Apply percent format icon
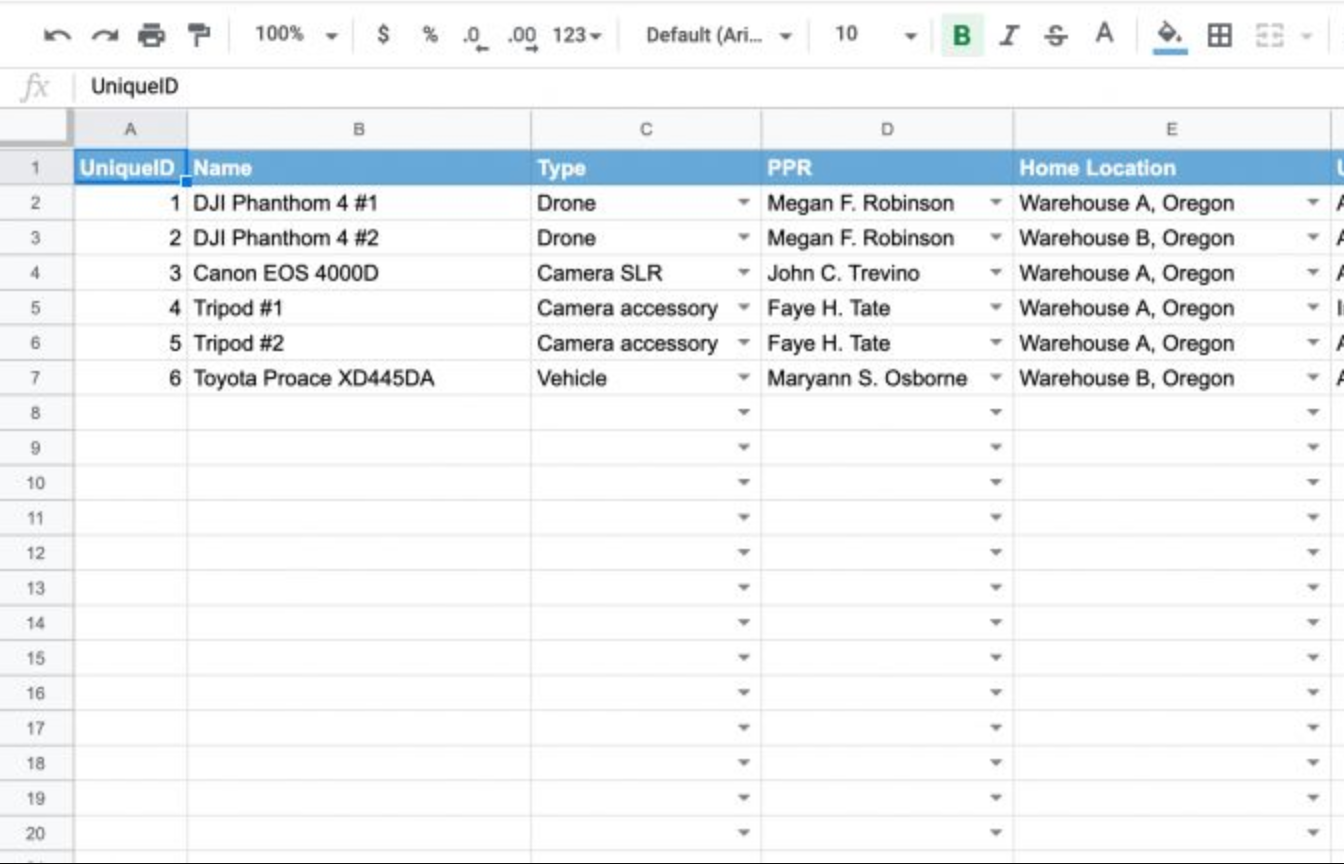The image size is (1344, 864). [x=430, y=35]
